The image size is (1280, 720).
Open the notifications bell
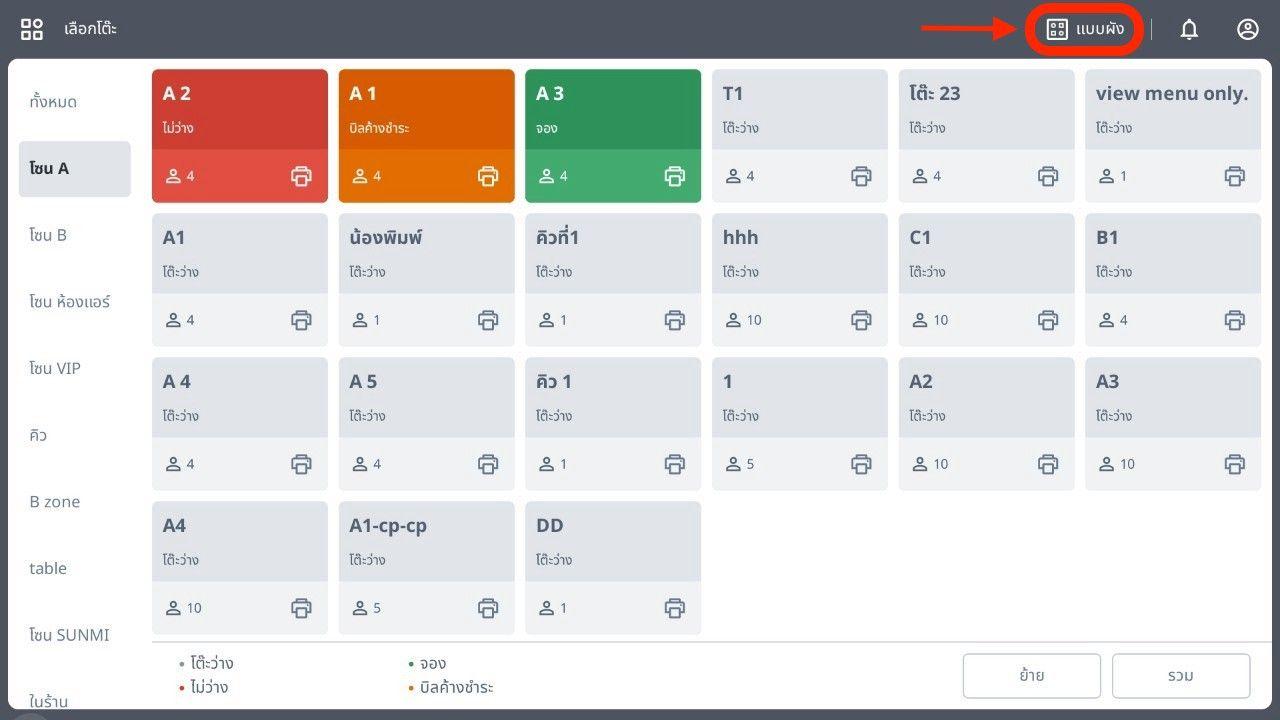coord(1189,29)
